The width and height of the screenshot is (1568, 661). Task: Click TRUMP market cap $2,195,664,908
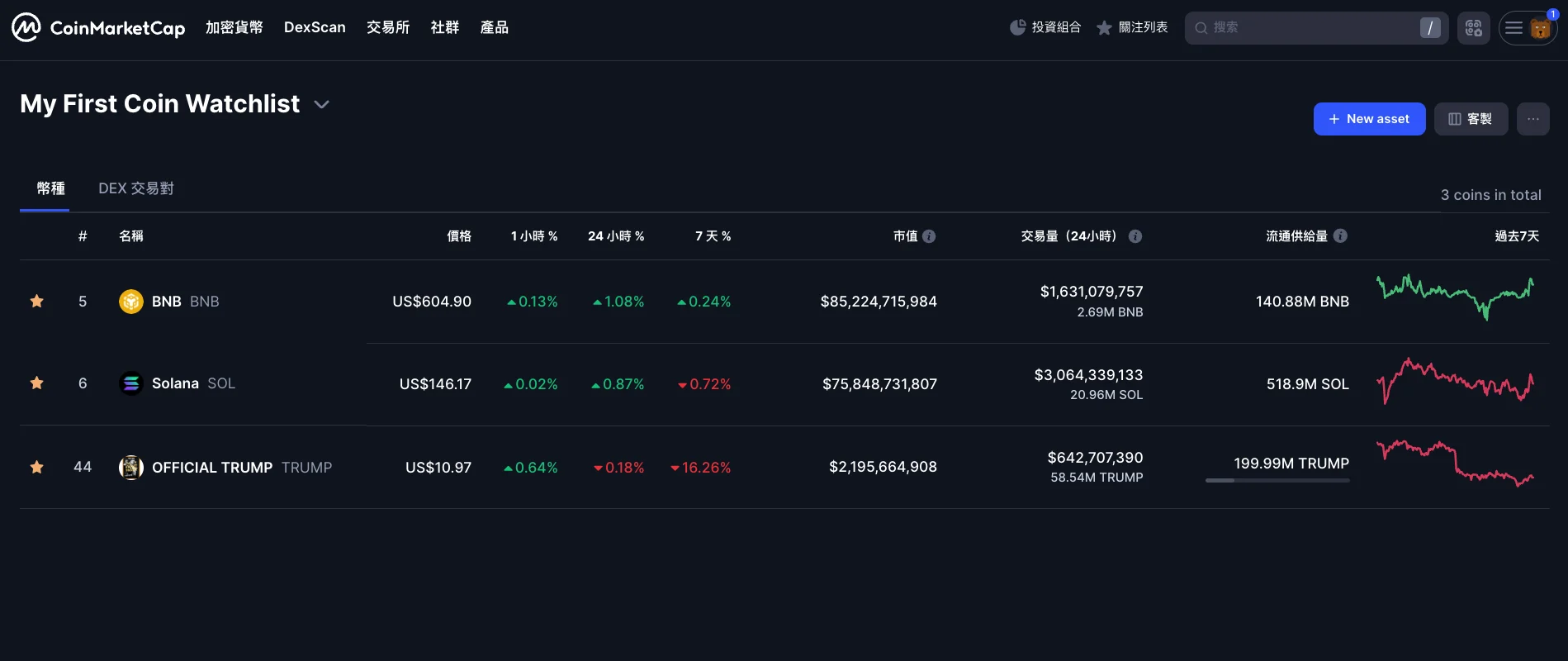tap(883, 467)
